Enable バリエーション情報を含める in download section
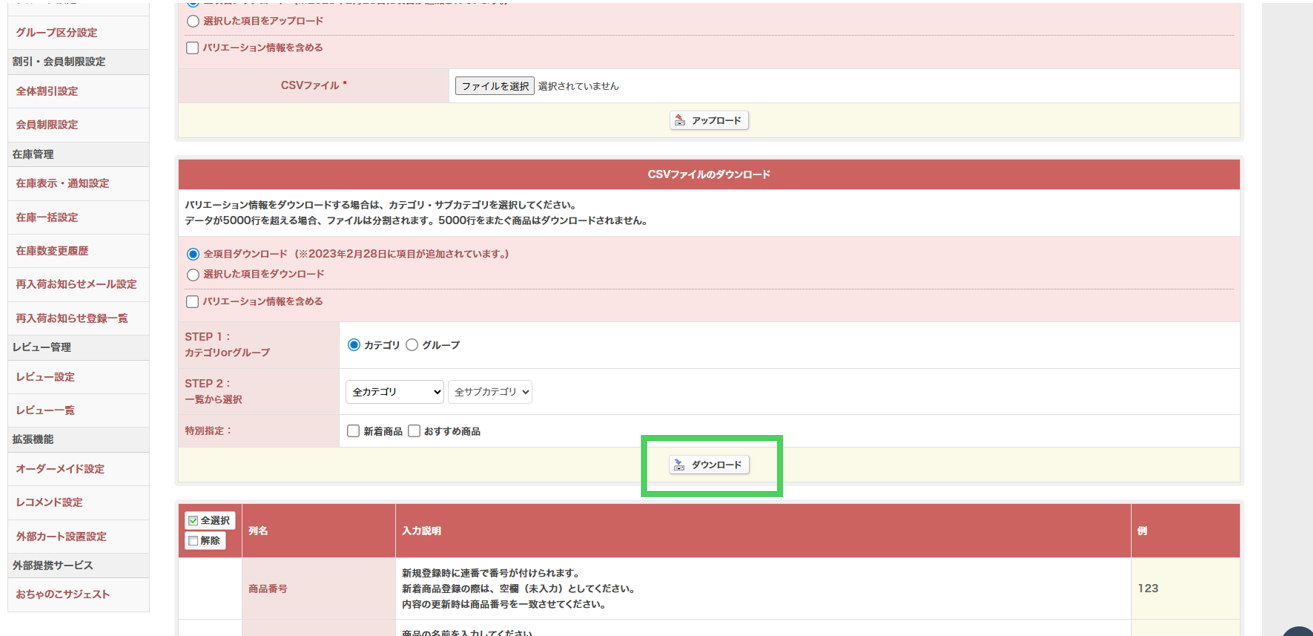 [193, 301]
